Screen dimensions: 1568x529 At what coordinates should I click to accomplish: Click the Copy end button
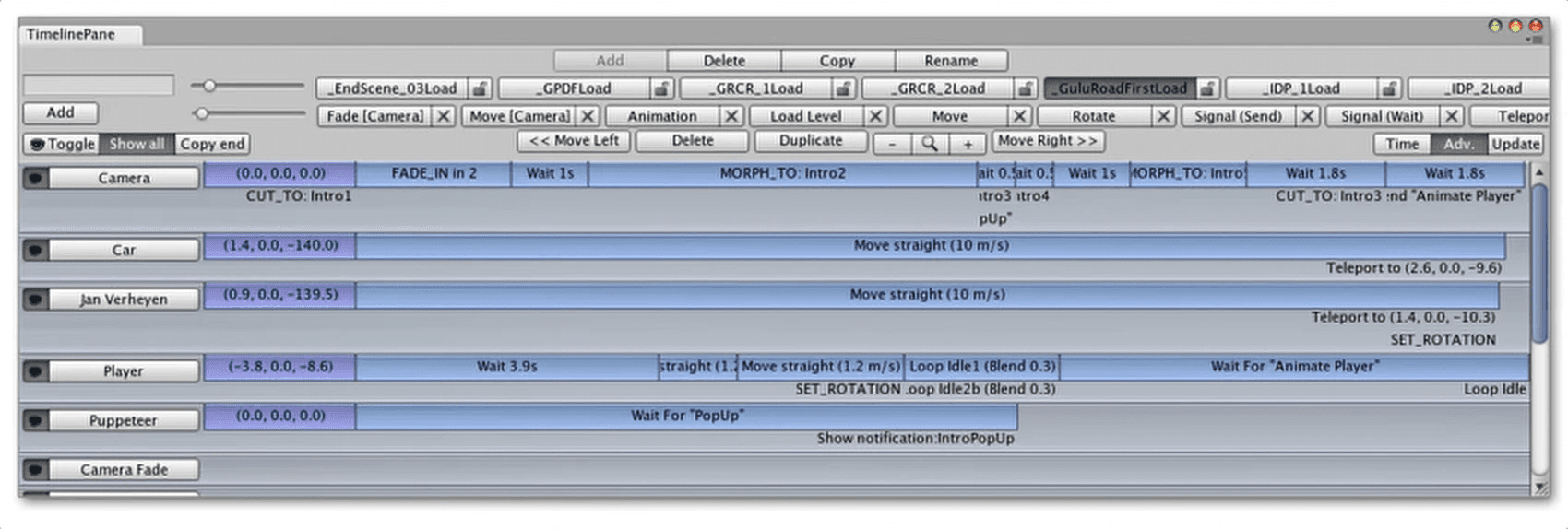pos(212,144)
